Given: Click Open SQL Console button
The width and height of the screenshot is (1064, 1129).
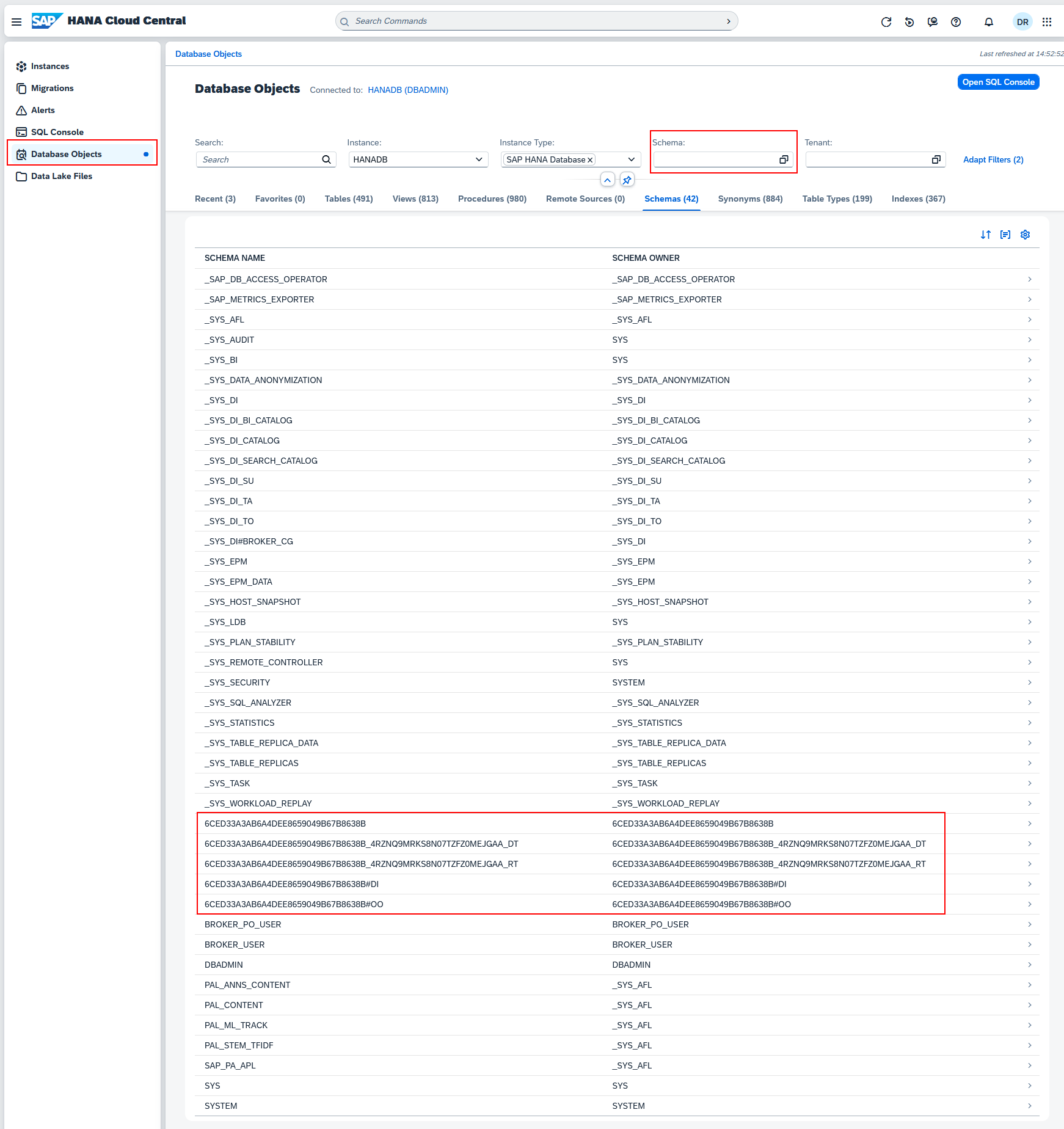Looking at the screenshot, I should pyautogui.click(x=998, y=82).
